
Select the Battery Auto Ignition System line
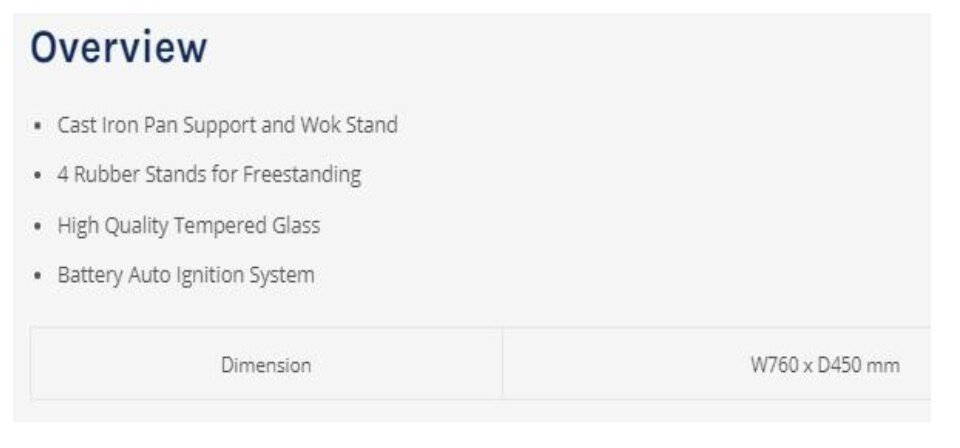click(x=186, y=275)
